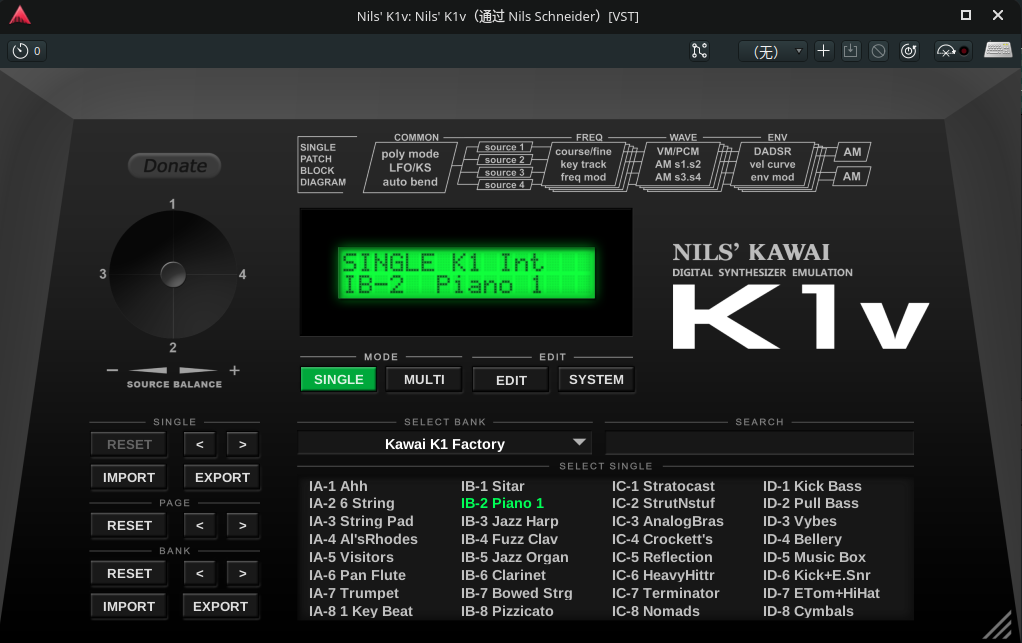Screen dimensions: 1022x643
Task: Toggle the plugin bypass power icon
Action: click(x=909, y=51)
